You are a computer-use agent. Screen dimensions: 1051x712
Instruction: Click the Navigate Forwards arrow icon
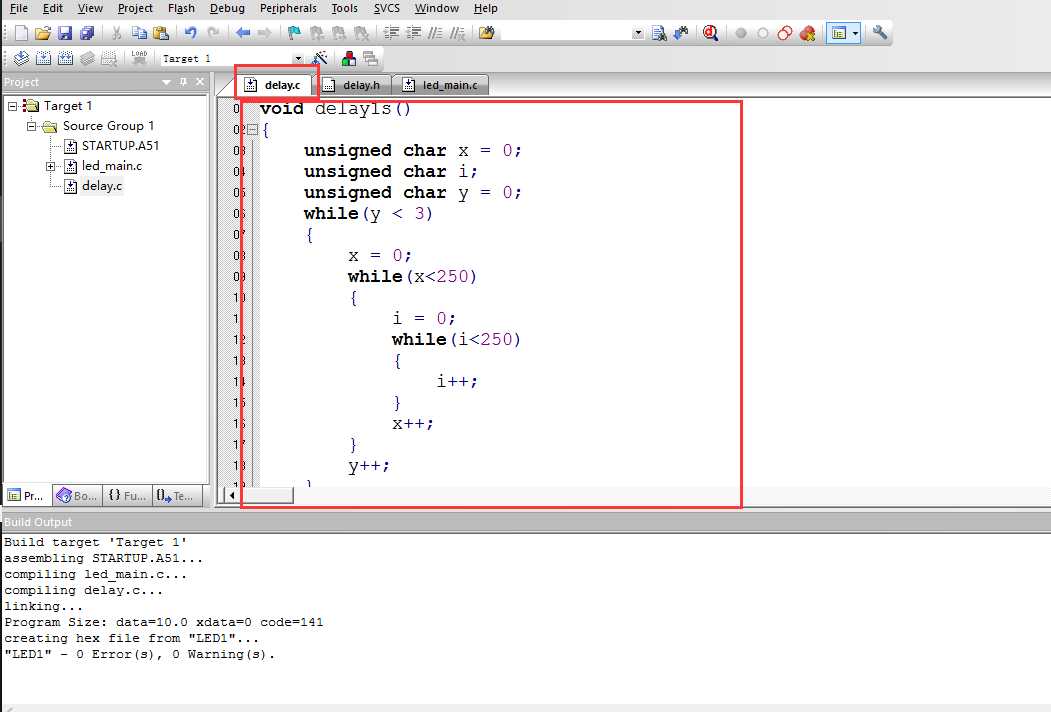coord(264,33)
